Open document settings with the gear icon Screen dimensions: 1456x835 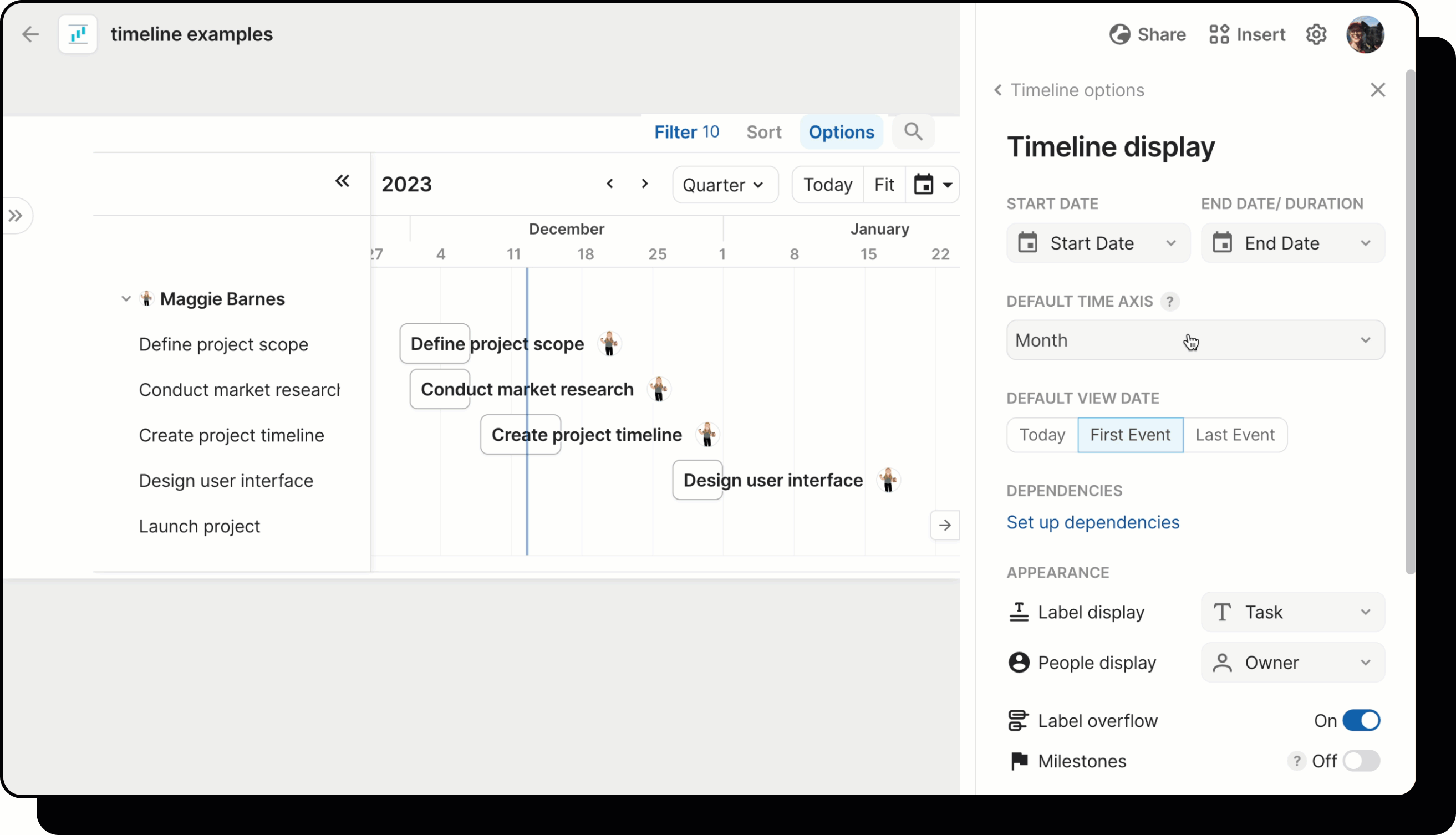[1316, 34]
